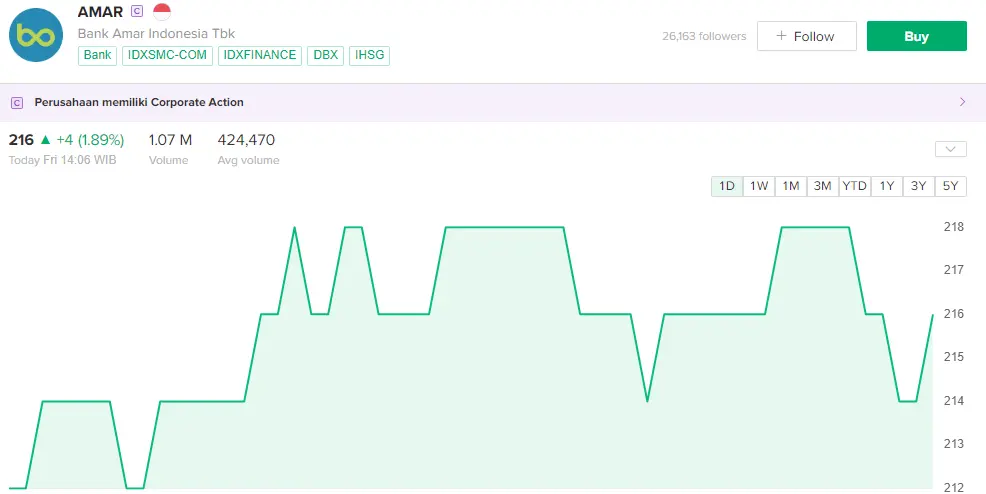Switch chart to 1M range

(x=790, y=186)
